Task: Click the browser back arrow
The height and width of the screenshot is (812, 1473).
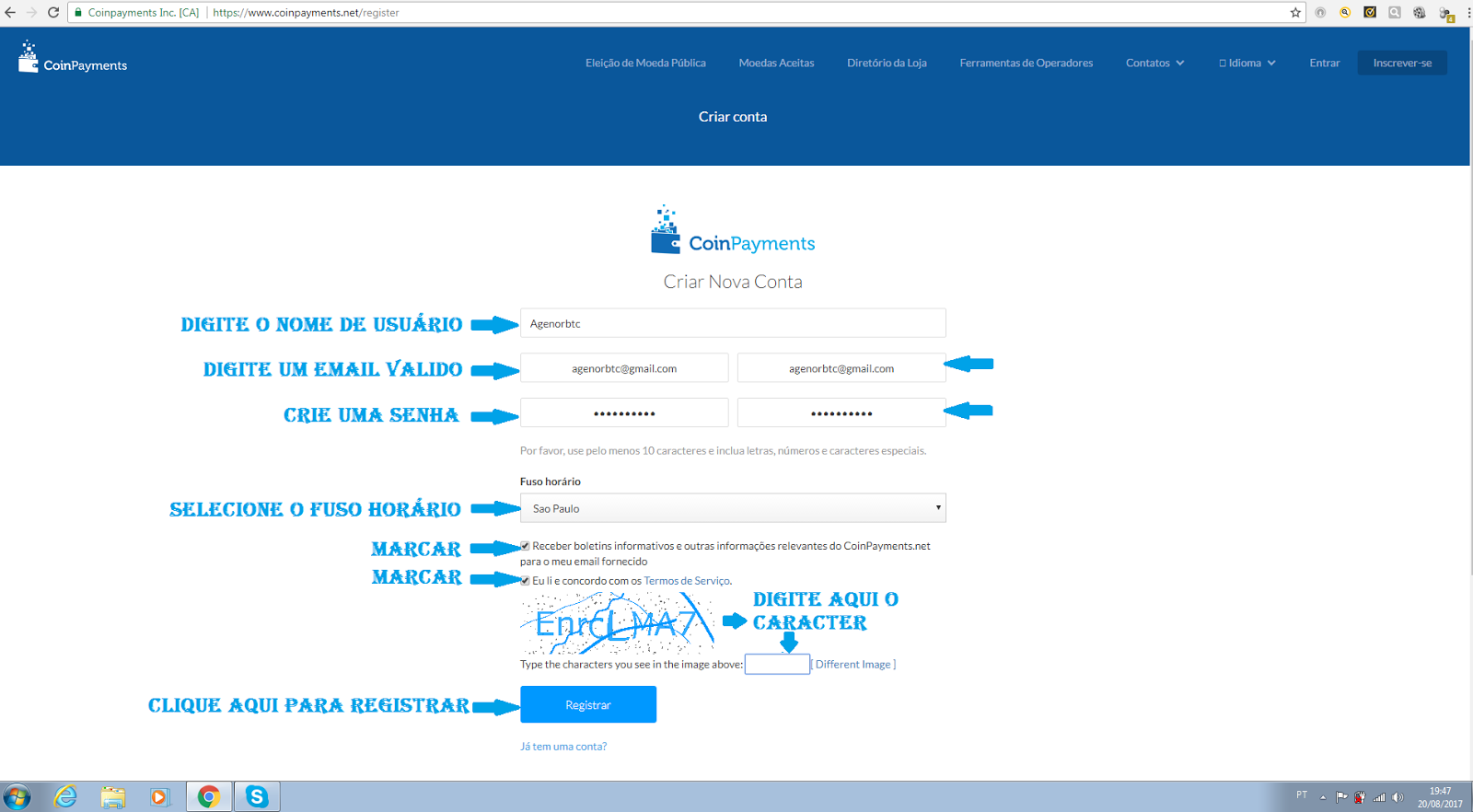Action: point(10,13)
